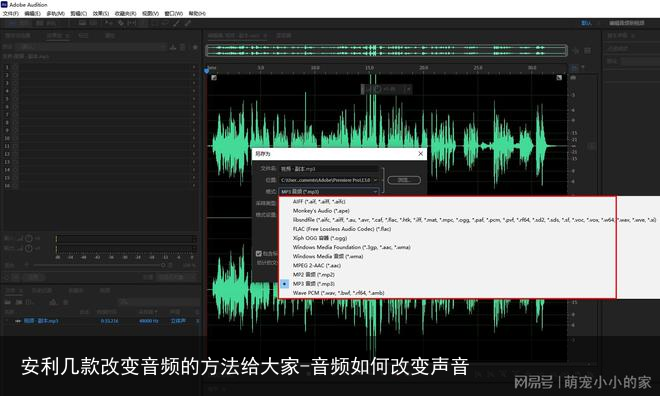
Task: Open effect list arrow for rack slot 1
Action: click(x=194, y=67)
